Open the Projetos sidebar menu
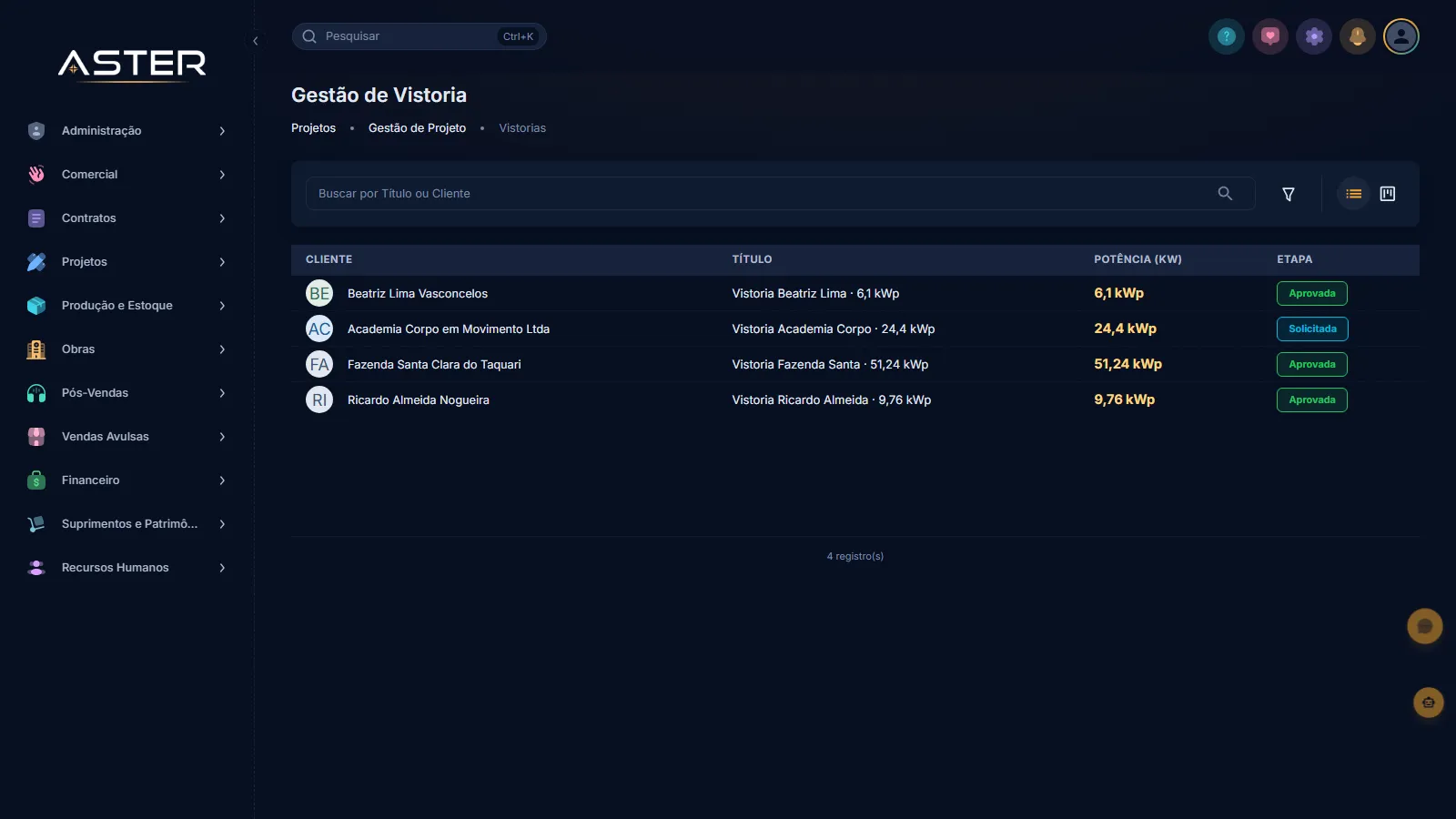 (x=127, y=262)
